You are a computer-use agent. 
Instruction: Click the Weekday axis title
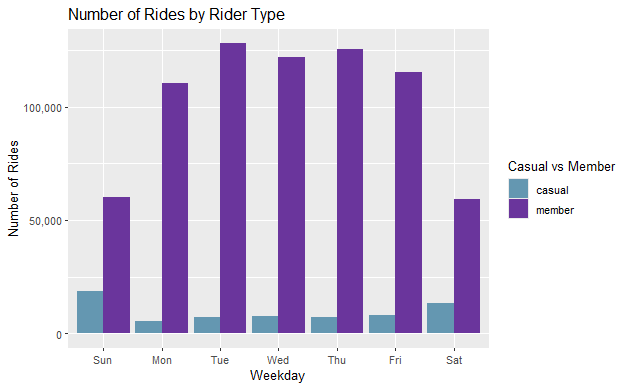[x=278, y=375]
